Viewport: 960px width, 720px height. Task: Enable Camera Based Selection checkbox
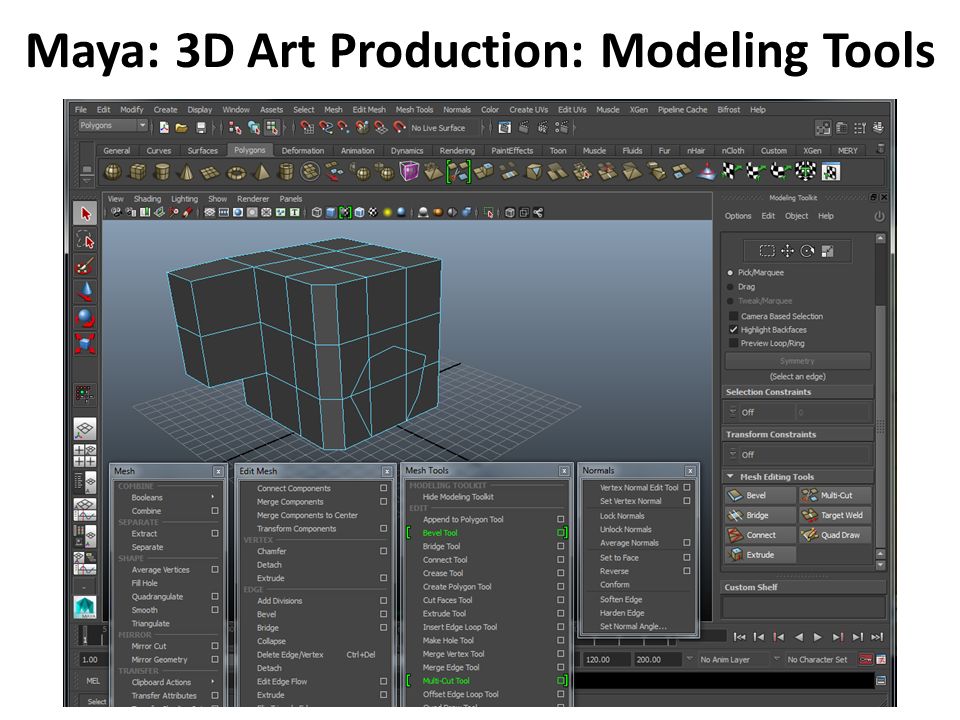pos(733,316)
